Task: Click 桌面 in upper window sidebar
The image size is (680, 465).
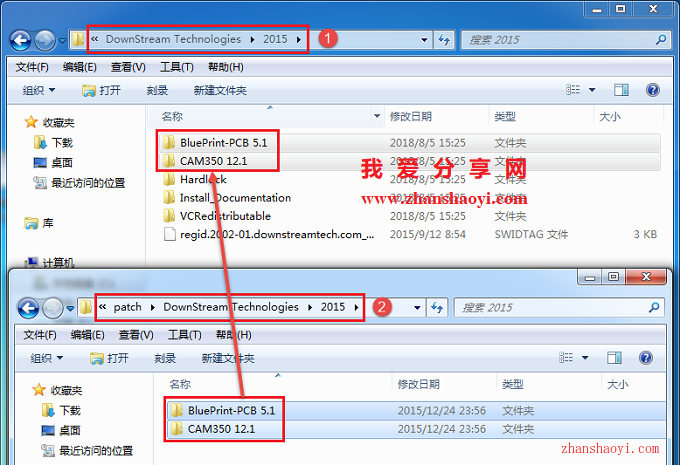Action: pyautogui.click(x=62, y=163)
